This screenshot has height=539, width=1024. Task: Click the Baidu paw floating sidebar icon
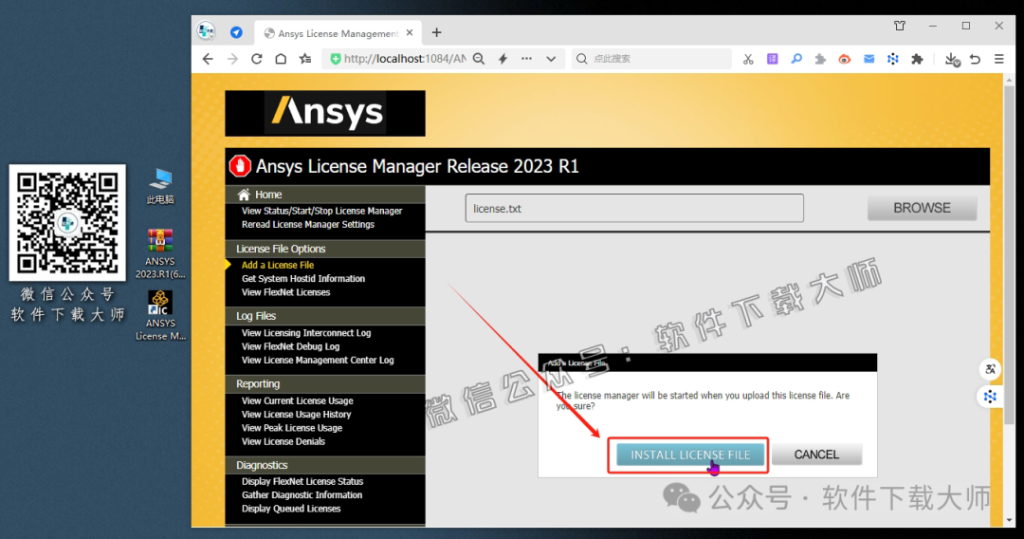[x=990, y=397]
